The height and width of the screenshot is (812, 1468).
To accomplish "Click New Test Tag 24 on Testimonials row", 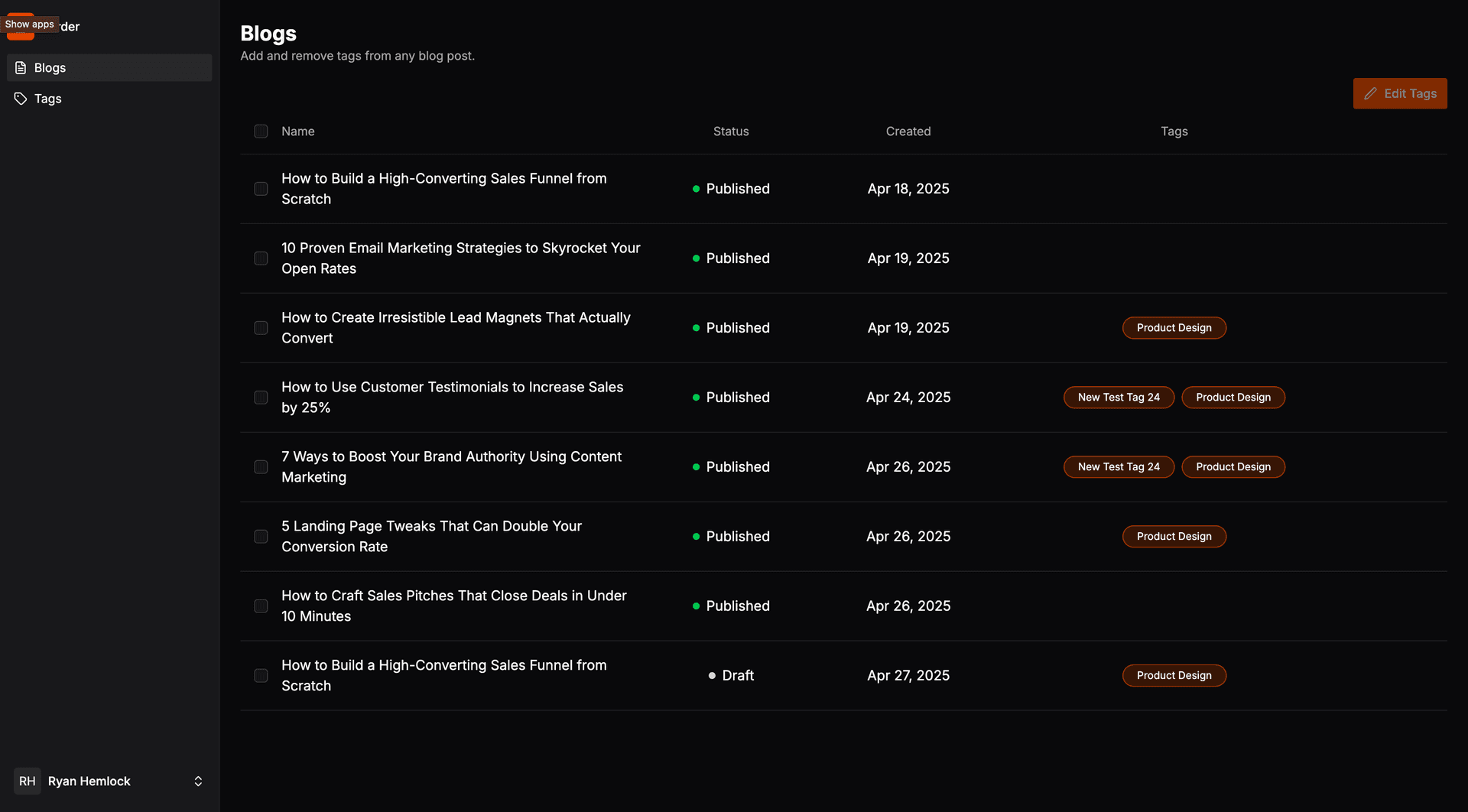I will tap(1119, 398).
